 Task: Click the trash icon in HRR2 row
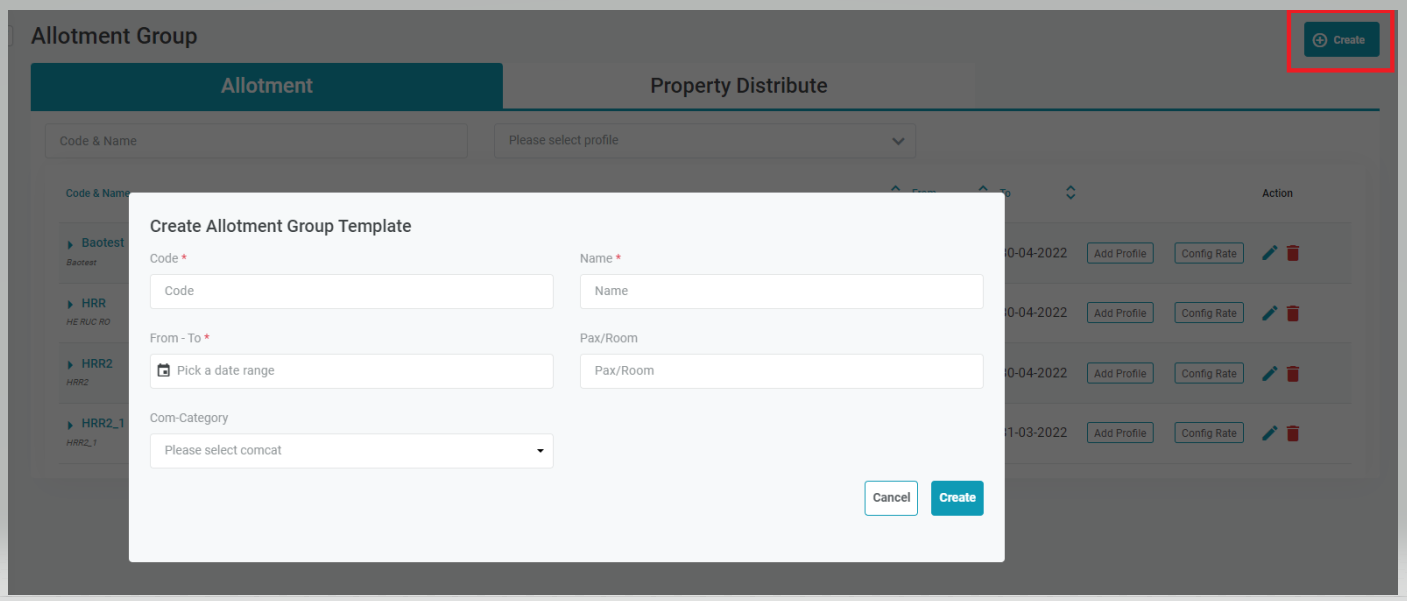1293,373
